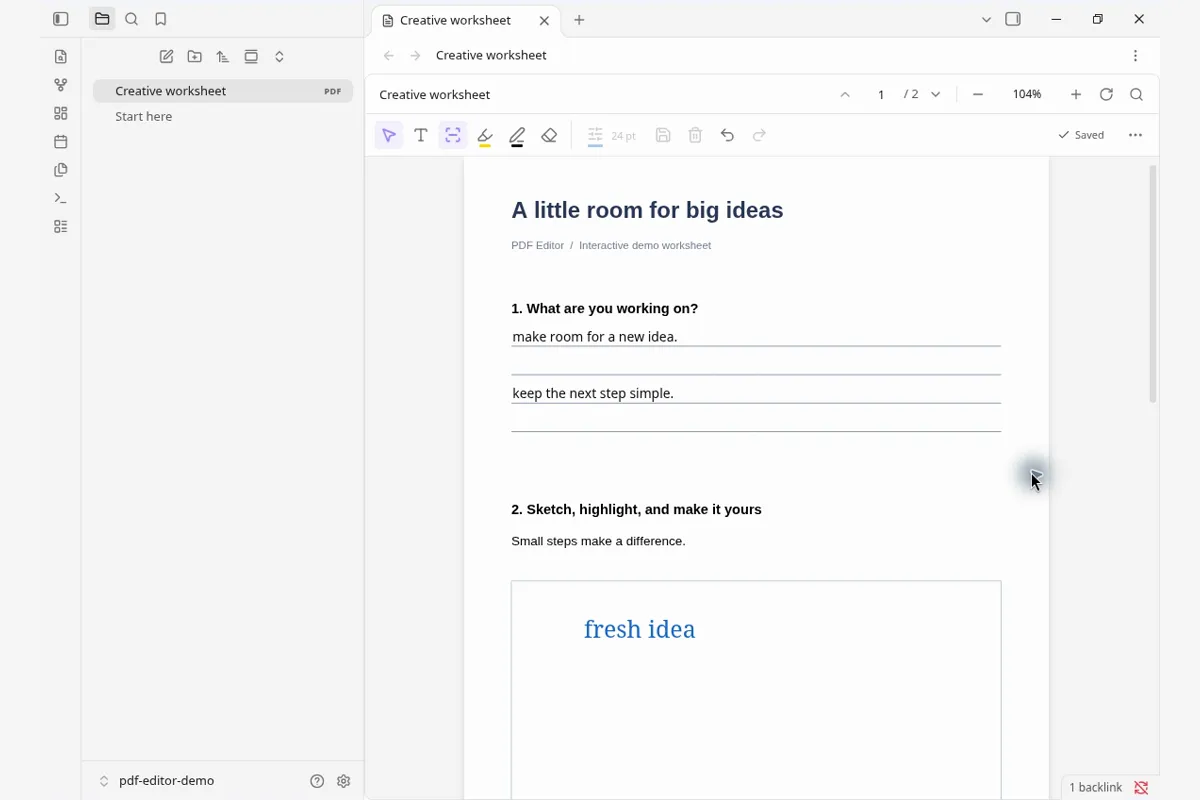
Task: Create a new folder in file explorer
Action: pos(195,57)
